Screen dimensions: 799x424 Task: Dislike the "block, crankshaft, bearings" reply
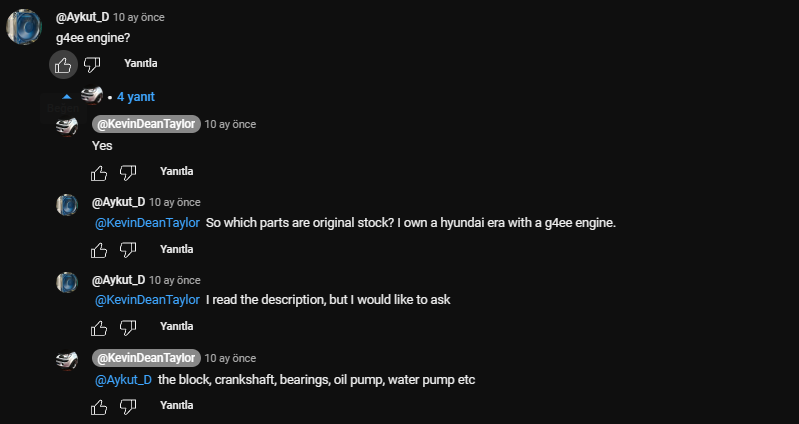point(128,407)
